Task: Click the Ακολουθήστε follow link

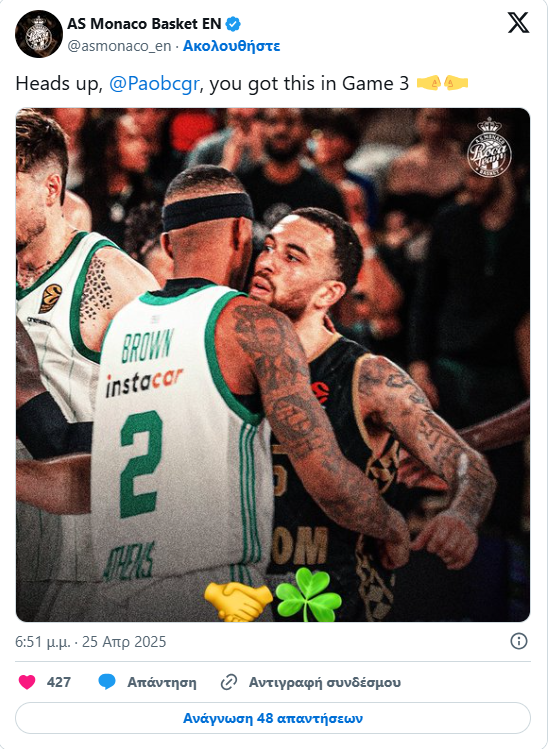Action: click(231, 46)
